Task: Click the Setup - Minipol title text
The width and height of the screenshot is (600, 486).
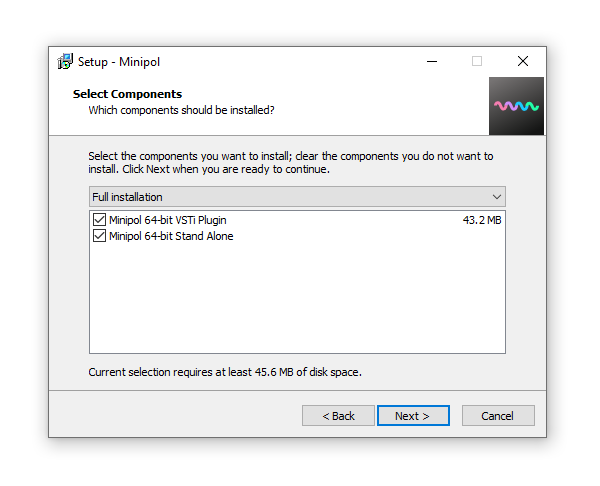Action: 120,61
